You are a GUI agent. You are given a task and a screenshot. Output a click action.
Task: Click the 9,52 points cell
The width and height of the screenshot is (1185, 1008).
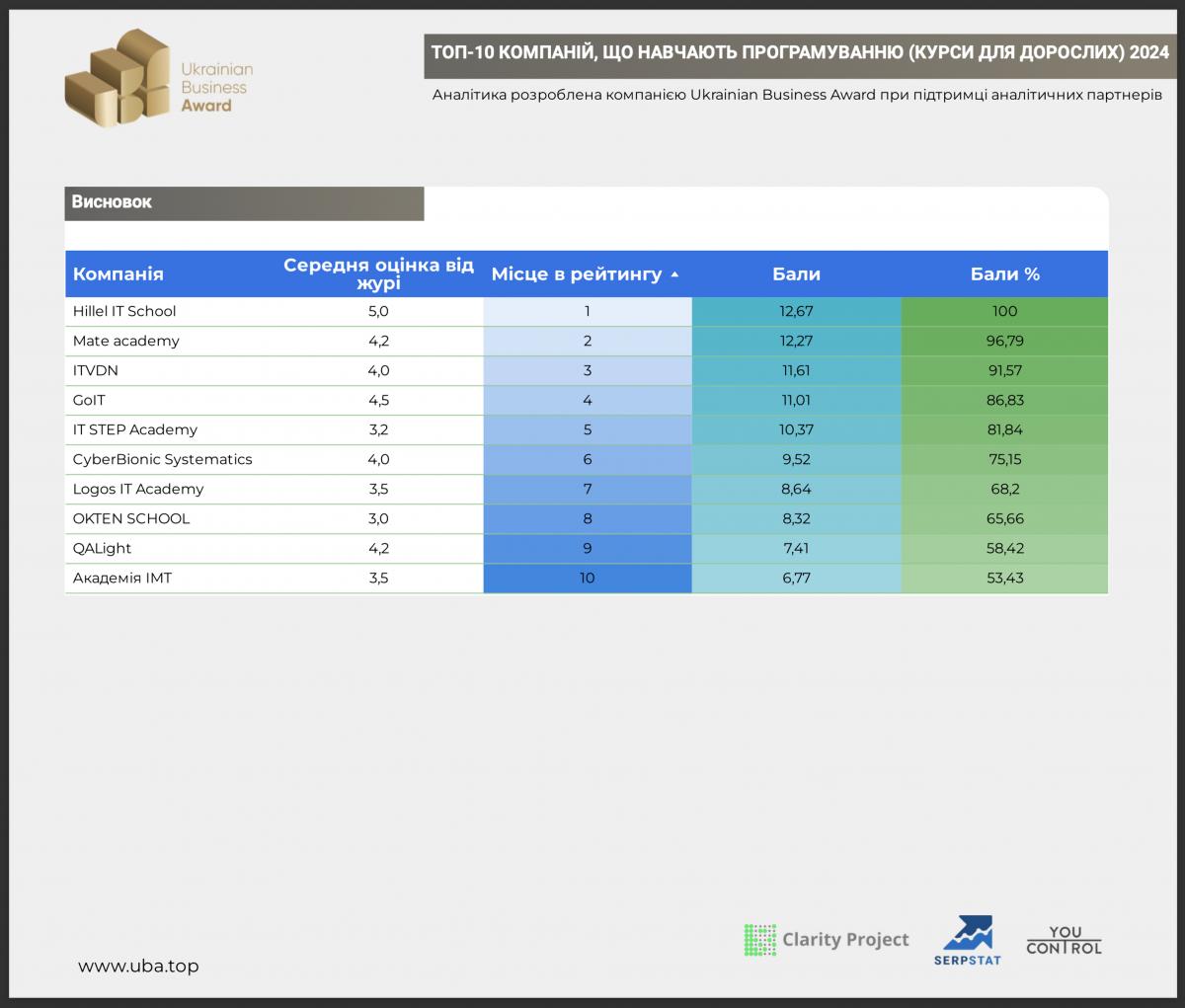coord(796,459)
